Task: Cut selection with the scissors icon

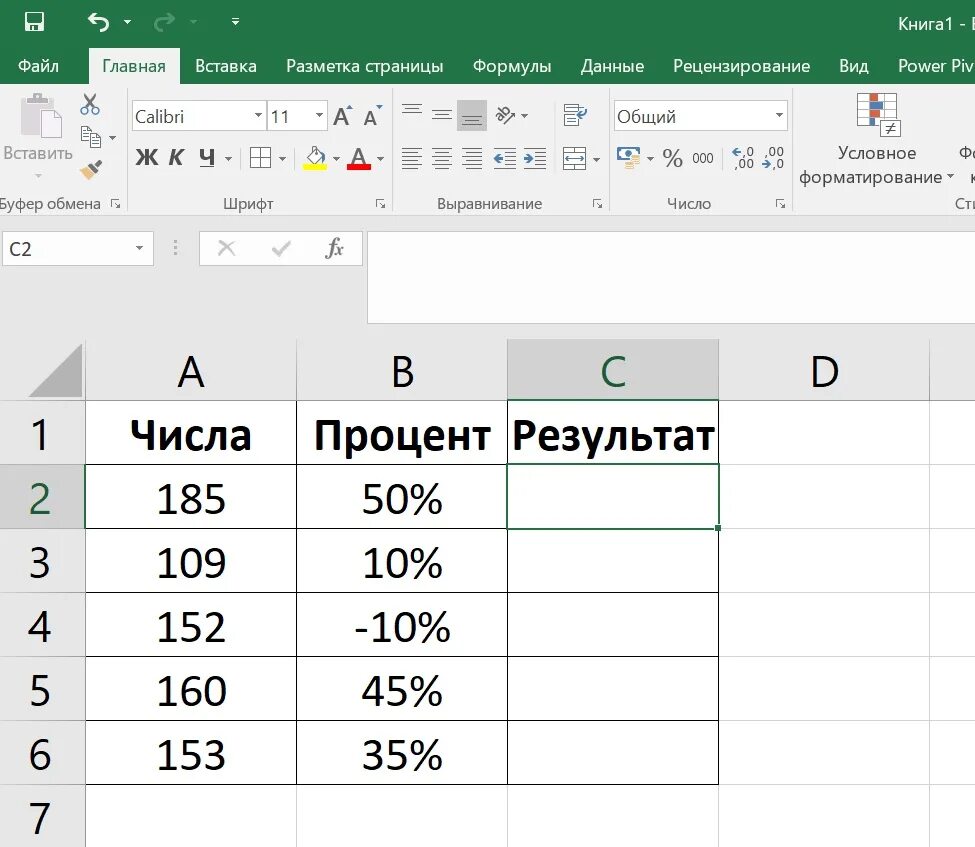Action: [x=90, y=104]
